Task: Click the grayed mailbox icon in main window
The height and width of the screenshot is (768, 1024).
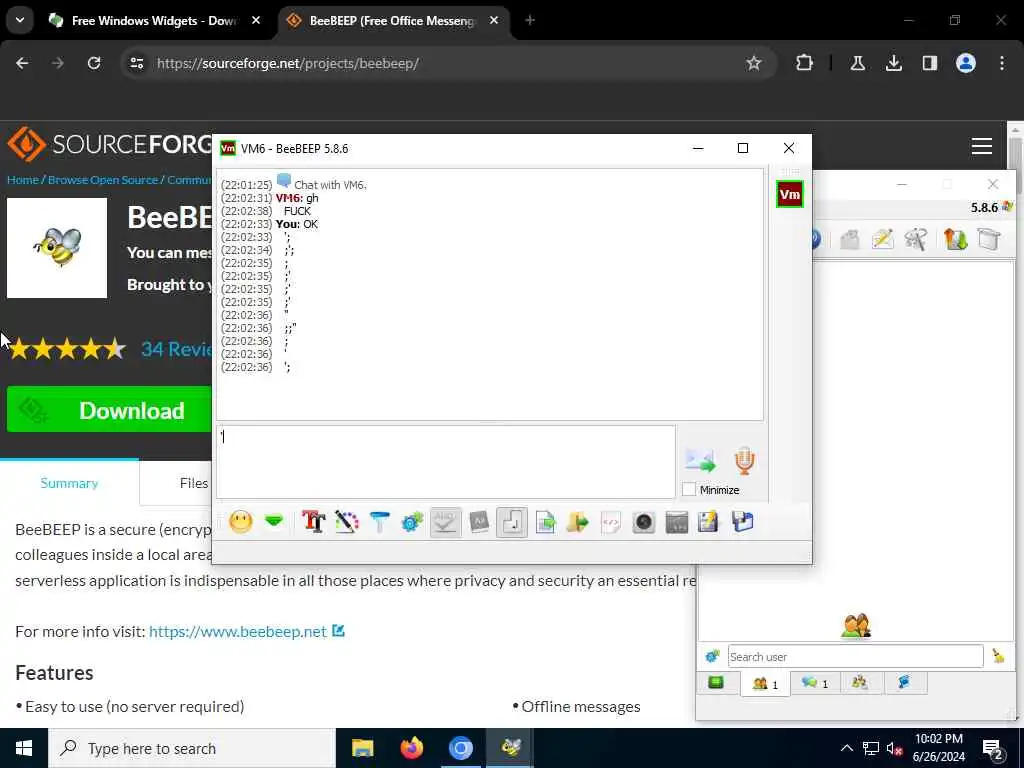Action: point(850,239)
